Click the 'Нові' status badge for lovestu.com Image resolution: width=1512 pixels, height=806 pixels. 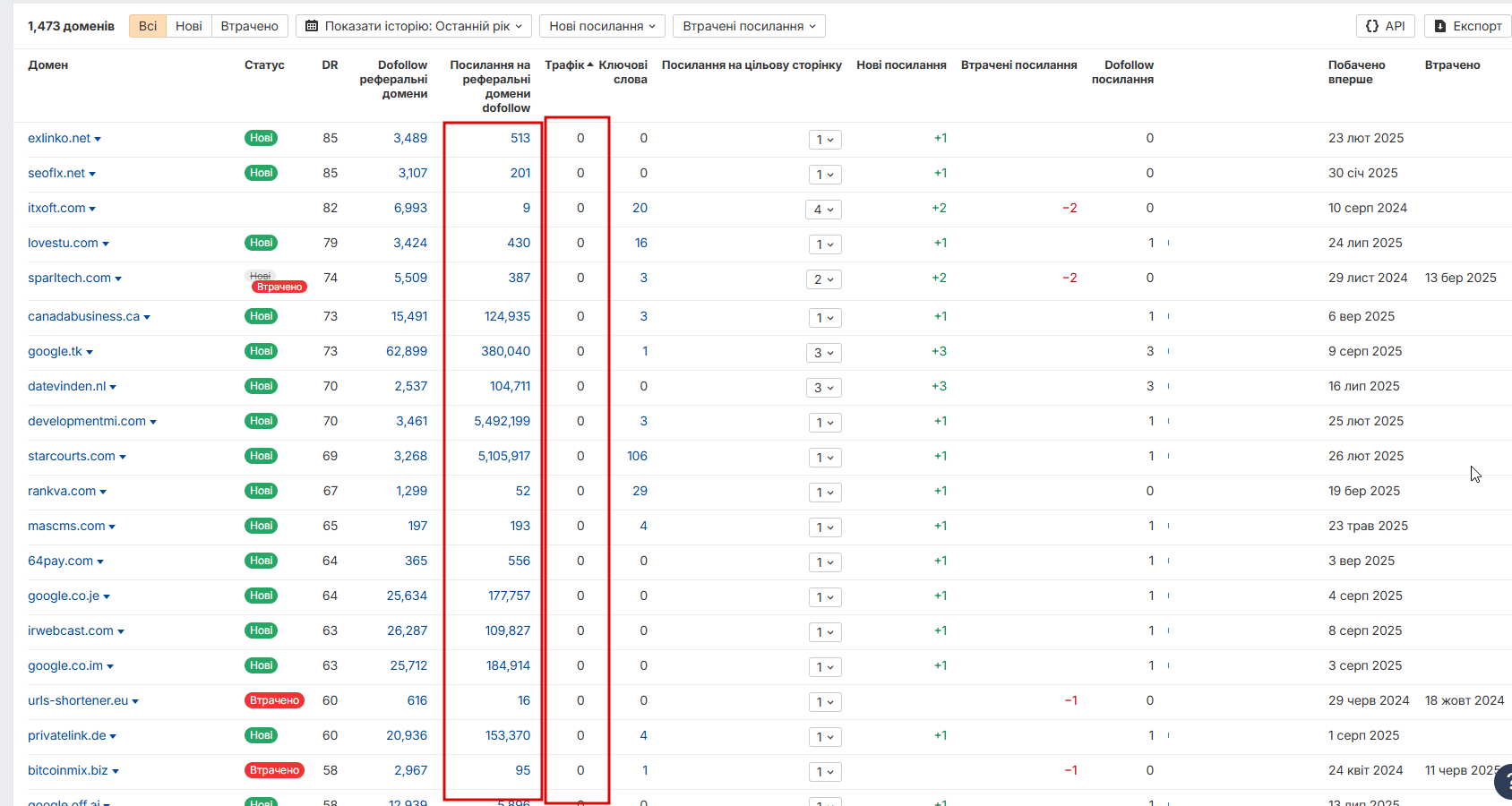[261, 243]
